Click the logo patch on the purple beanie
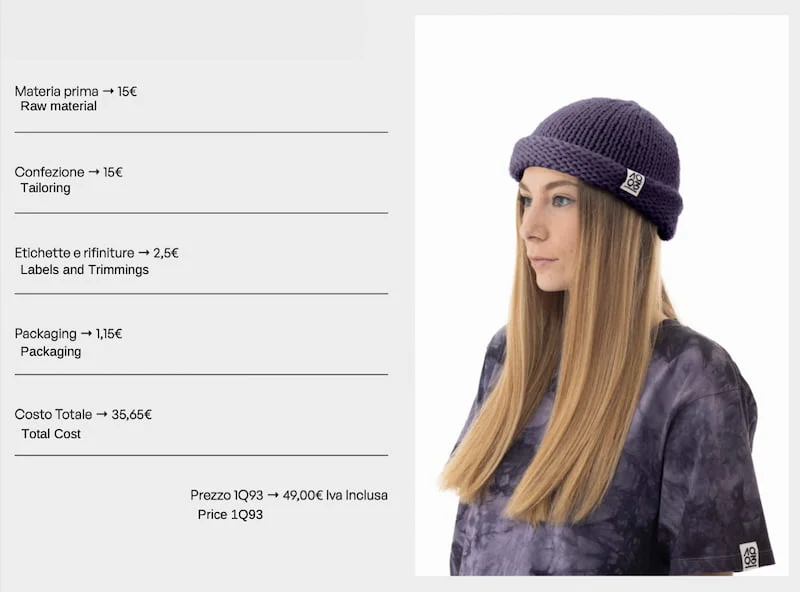The height and width of the screenshot is (592, 800). [x=633, y=182]
